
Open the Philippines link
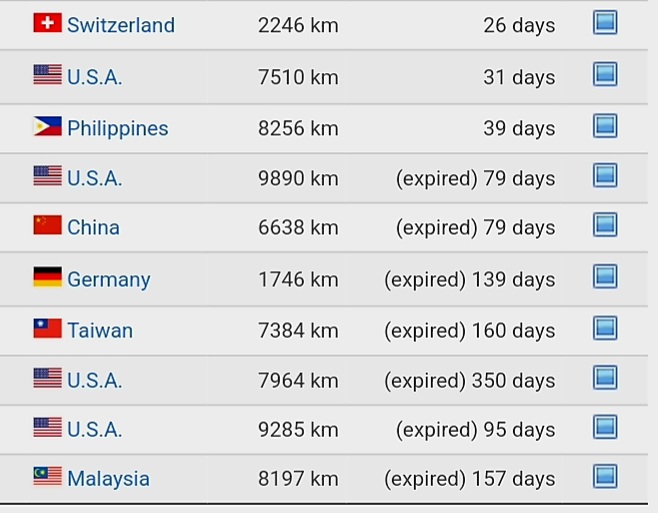point(118,129)
